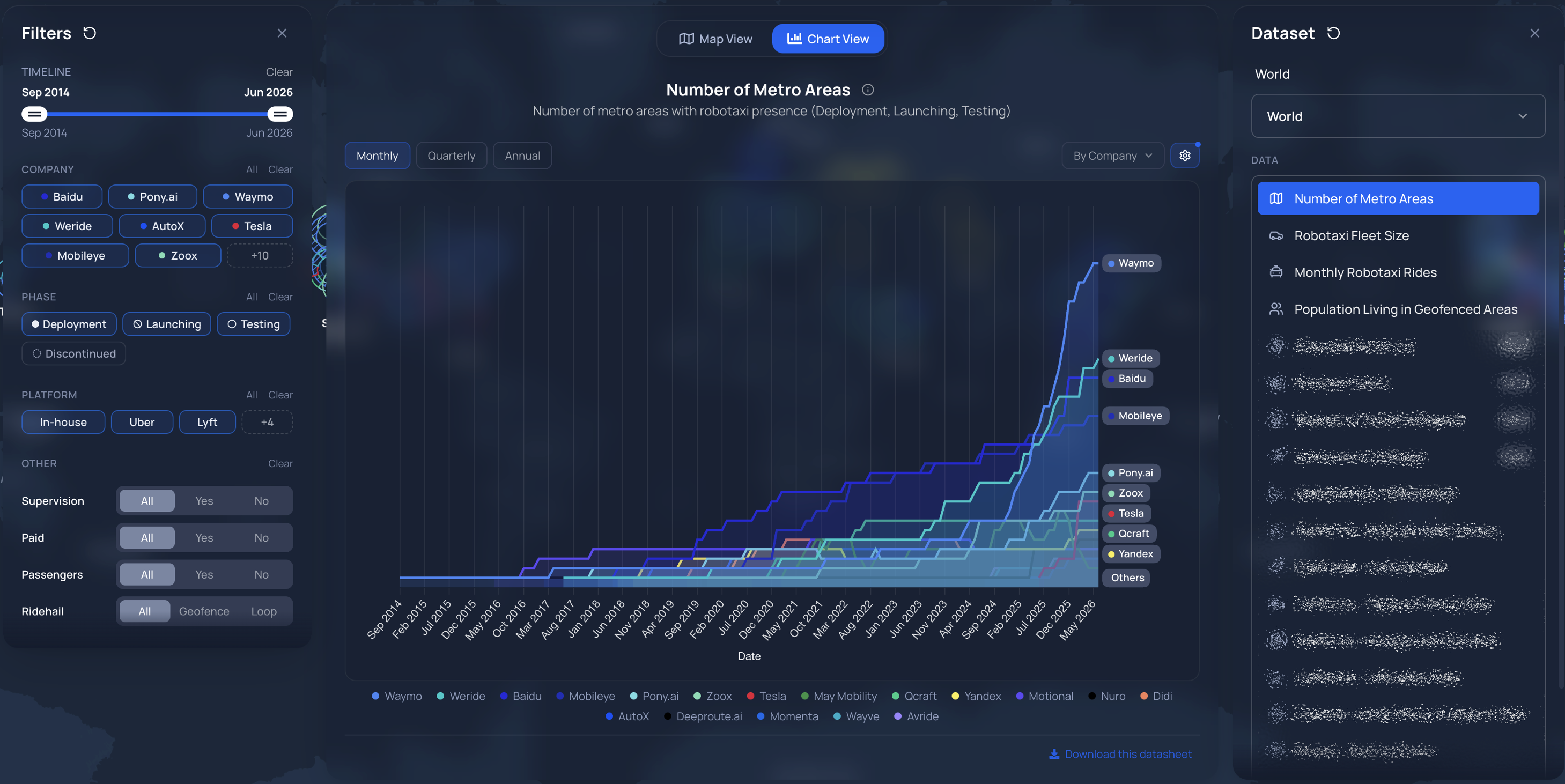Viewport: 1565px width, 784px height.
Task: Toggle the Tesla company filter chip
Action: [252, 226]
